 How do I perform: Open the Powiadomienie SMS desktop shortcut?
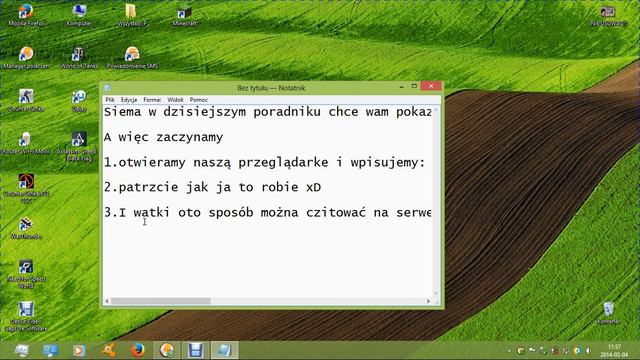coord(132,58)
